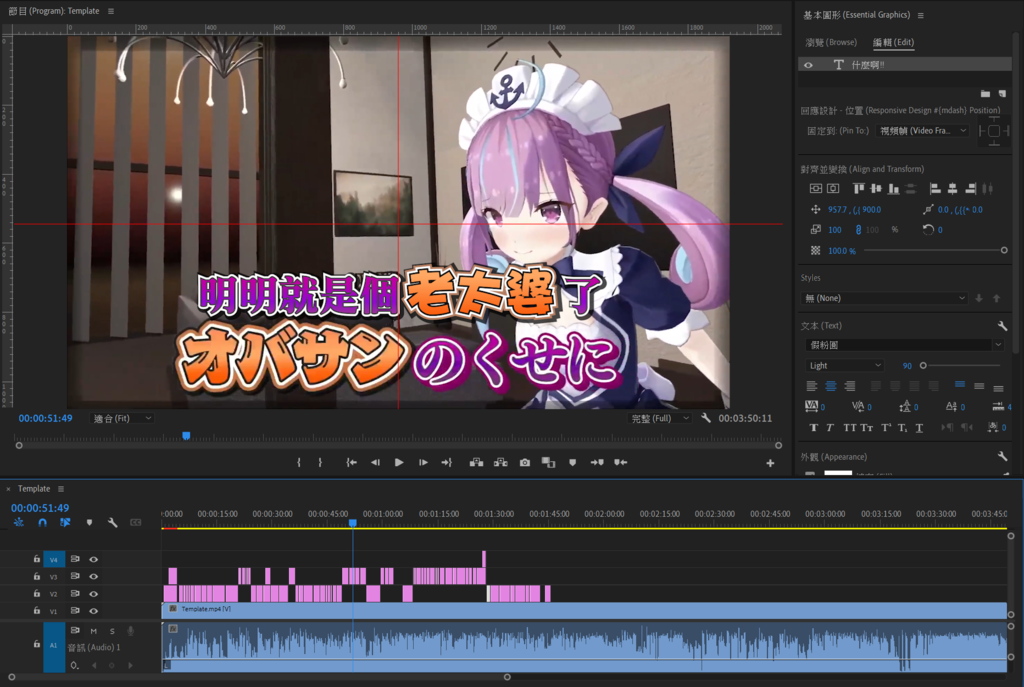This screenshot has width=1024, height=687.
Task: Click the white fill color swatch
Action: coord(838,473)
